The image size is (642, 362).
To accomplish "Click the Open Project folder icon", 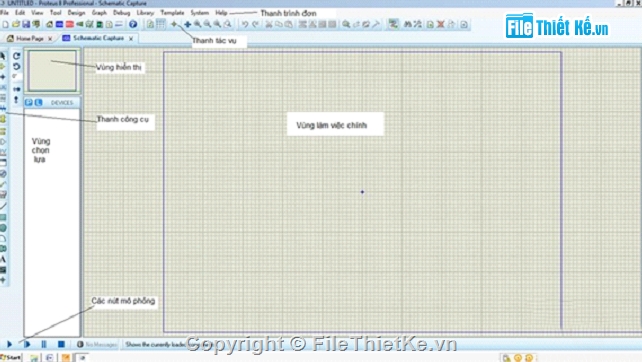I will (16, 24).
